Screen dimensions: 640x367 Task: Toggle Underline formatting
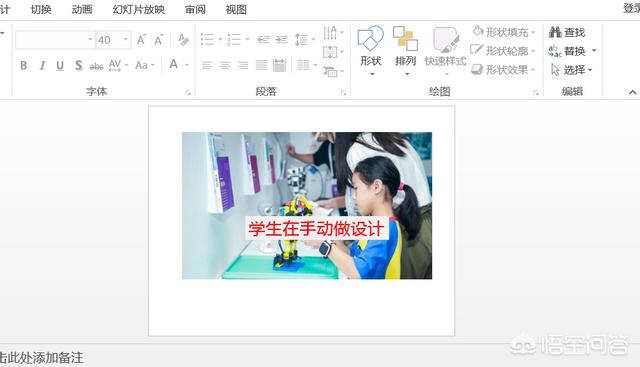pyautogui.click(x=60, y=65)
